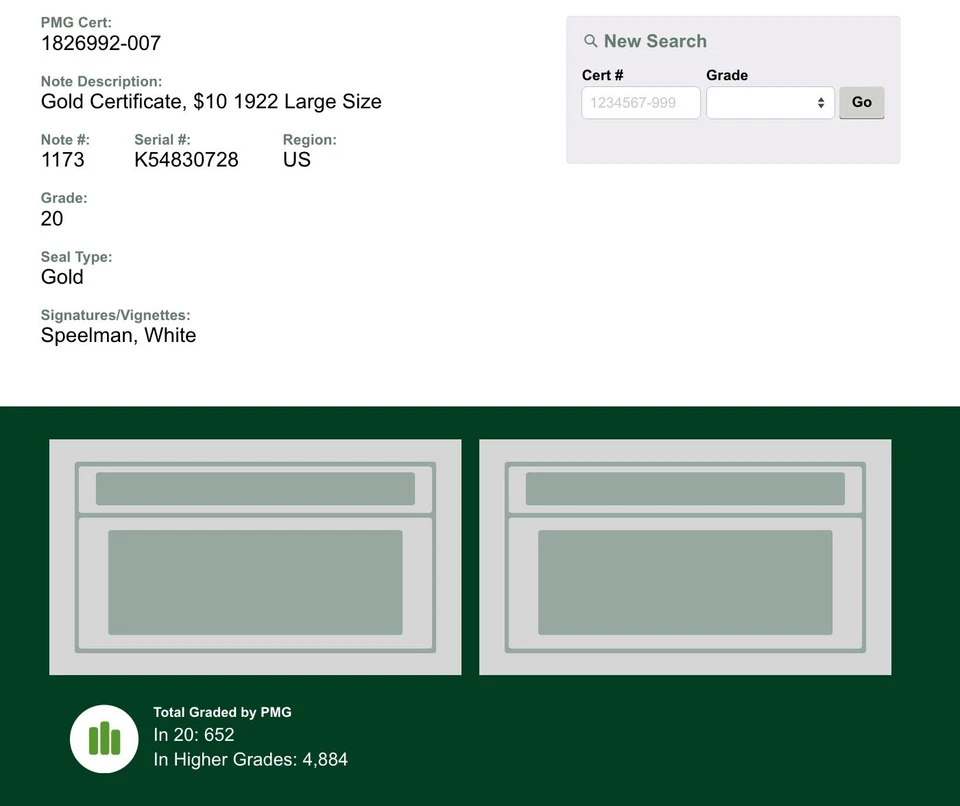Click the 'Total Graded by PMG' heading
This screenshot has width=960, height=806.
[222, 712]
